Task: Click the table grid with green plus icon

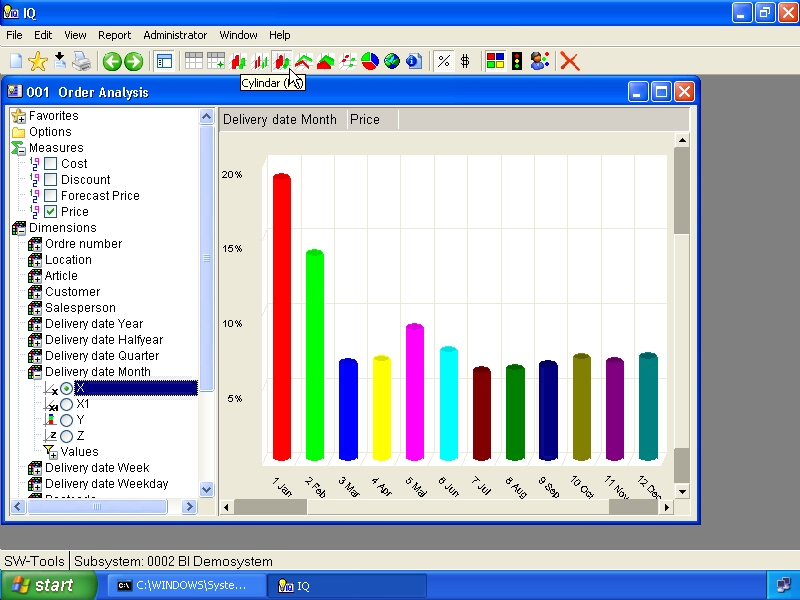Action: [215, 61]
